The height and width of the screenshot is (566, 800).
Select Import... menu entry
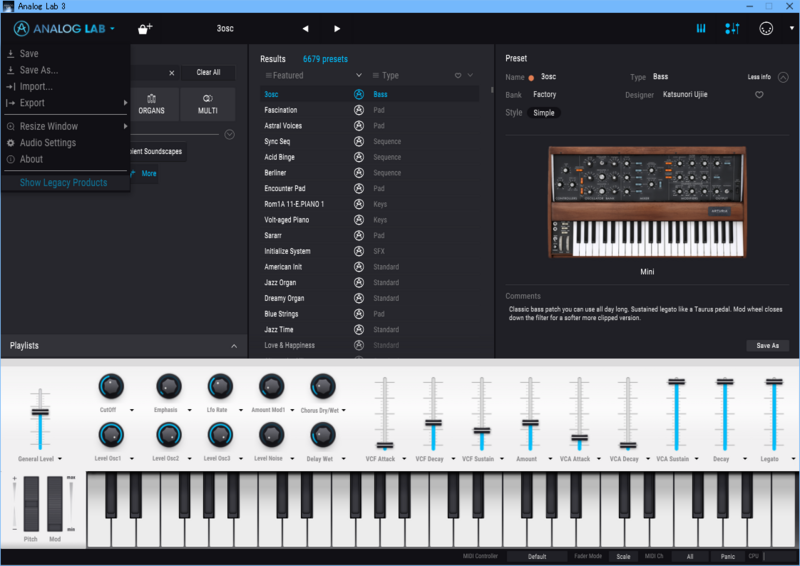pyautogui.click(x=36, y=86)
